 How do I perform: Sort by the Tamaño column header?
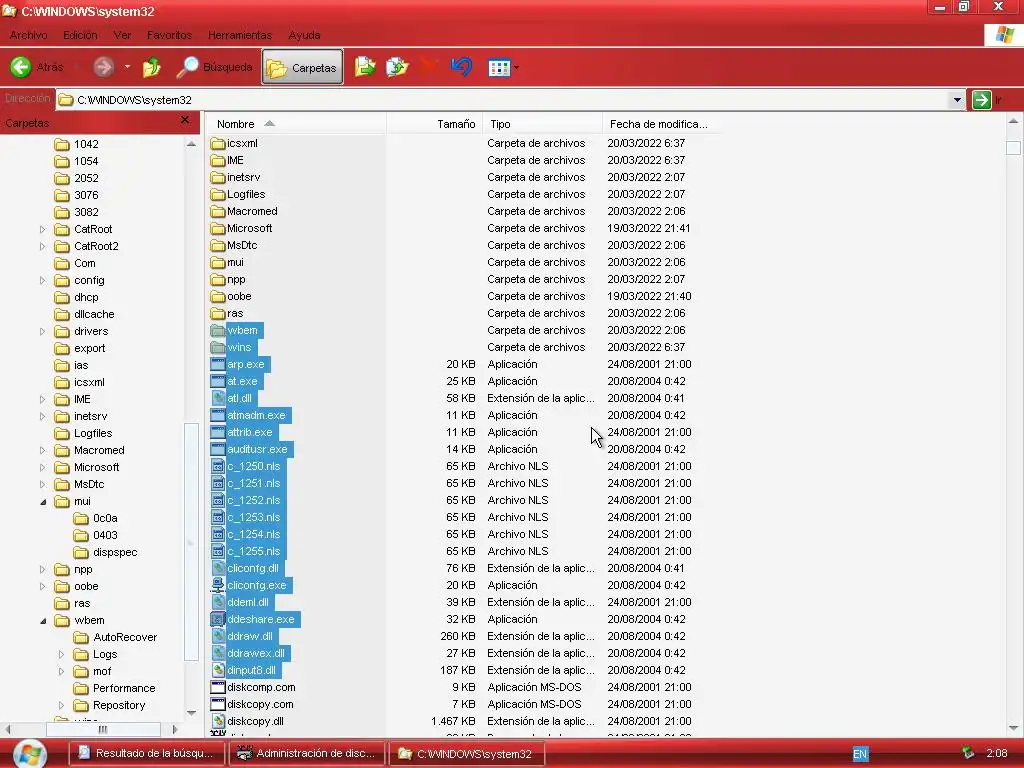[434, 123]
